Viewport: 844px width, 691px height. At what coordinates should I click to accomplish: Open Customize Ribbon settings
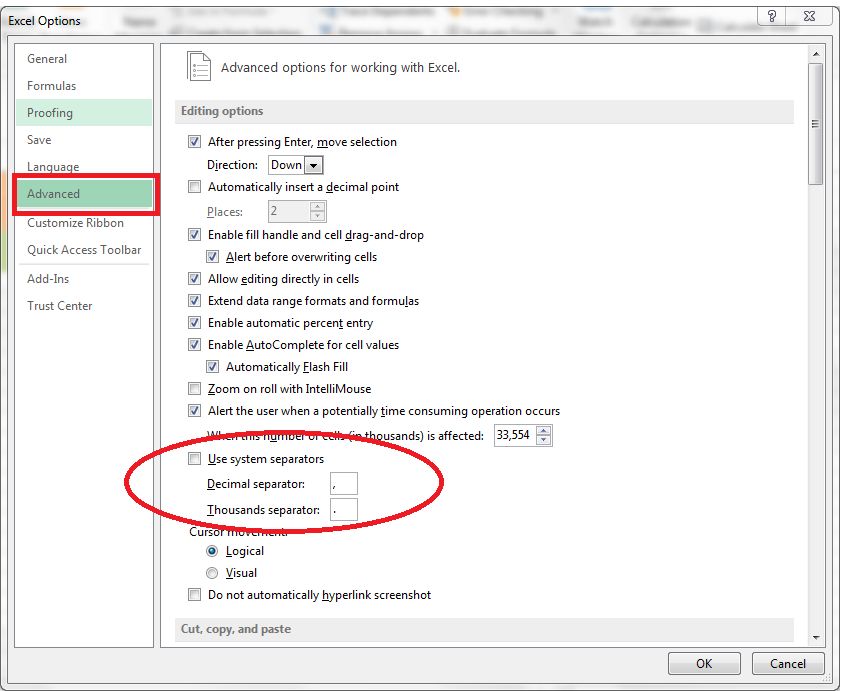(x=83, y=223)
